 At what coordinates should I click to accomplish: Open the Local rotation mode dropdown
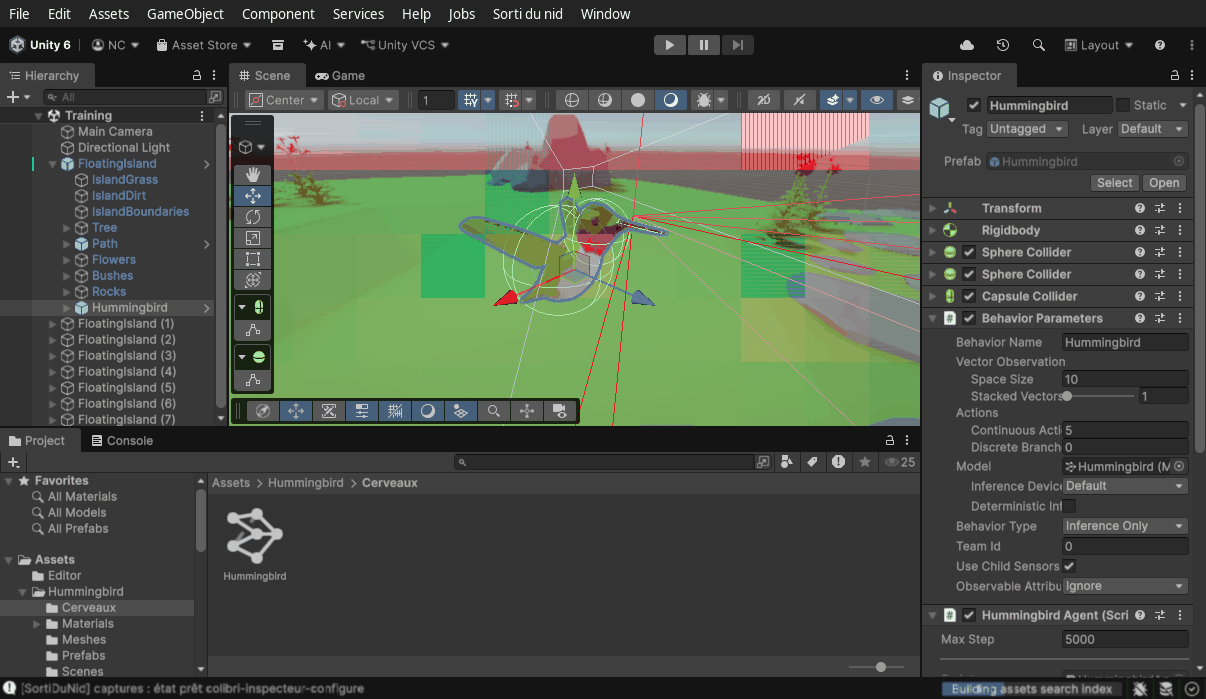364,100
